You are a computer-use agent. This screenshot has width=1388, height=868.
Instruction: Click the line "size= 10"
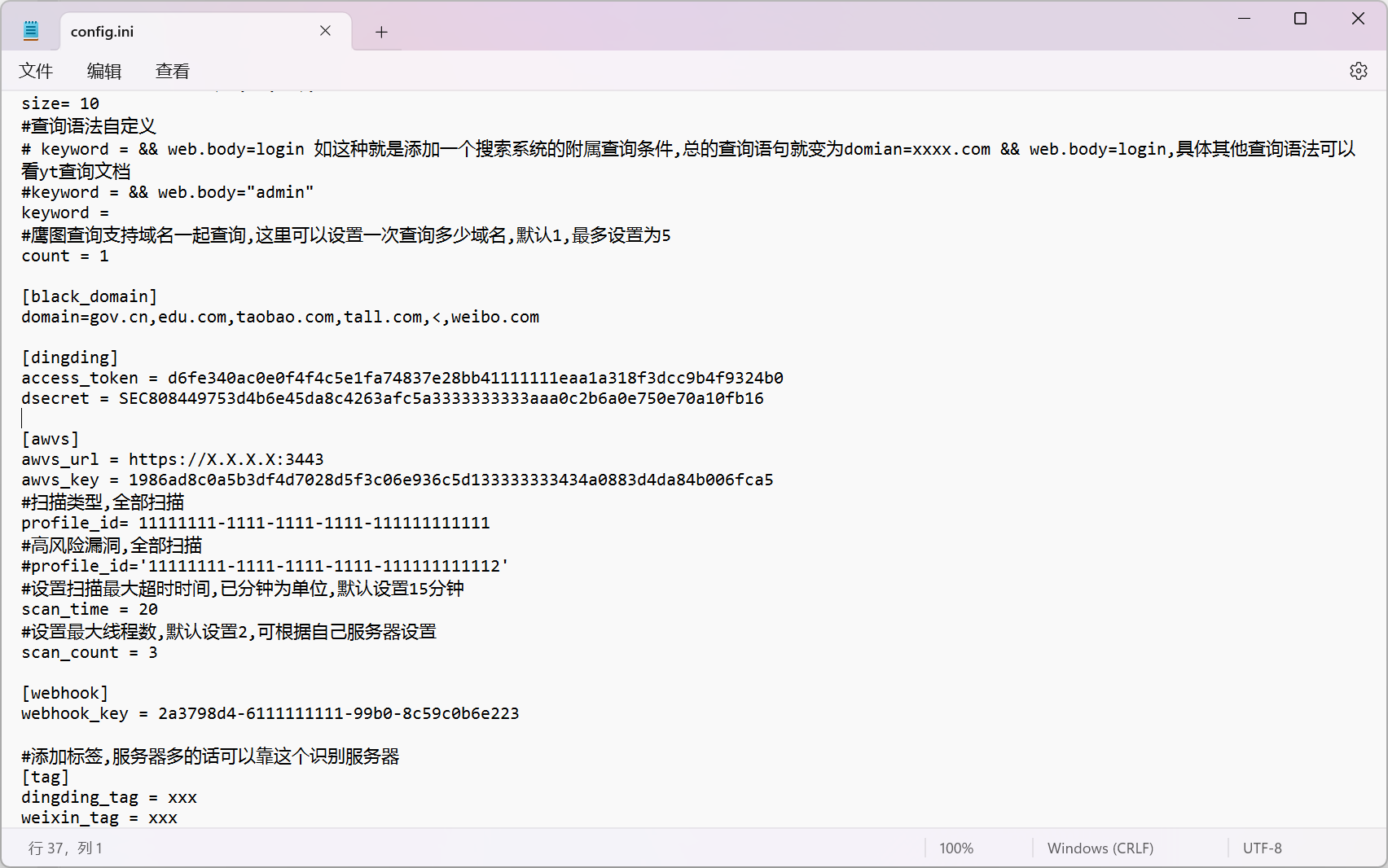click(x=60, y=103)
